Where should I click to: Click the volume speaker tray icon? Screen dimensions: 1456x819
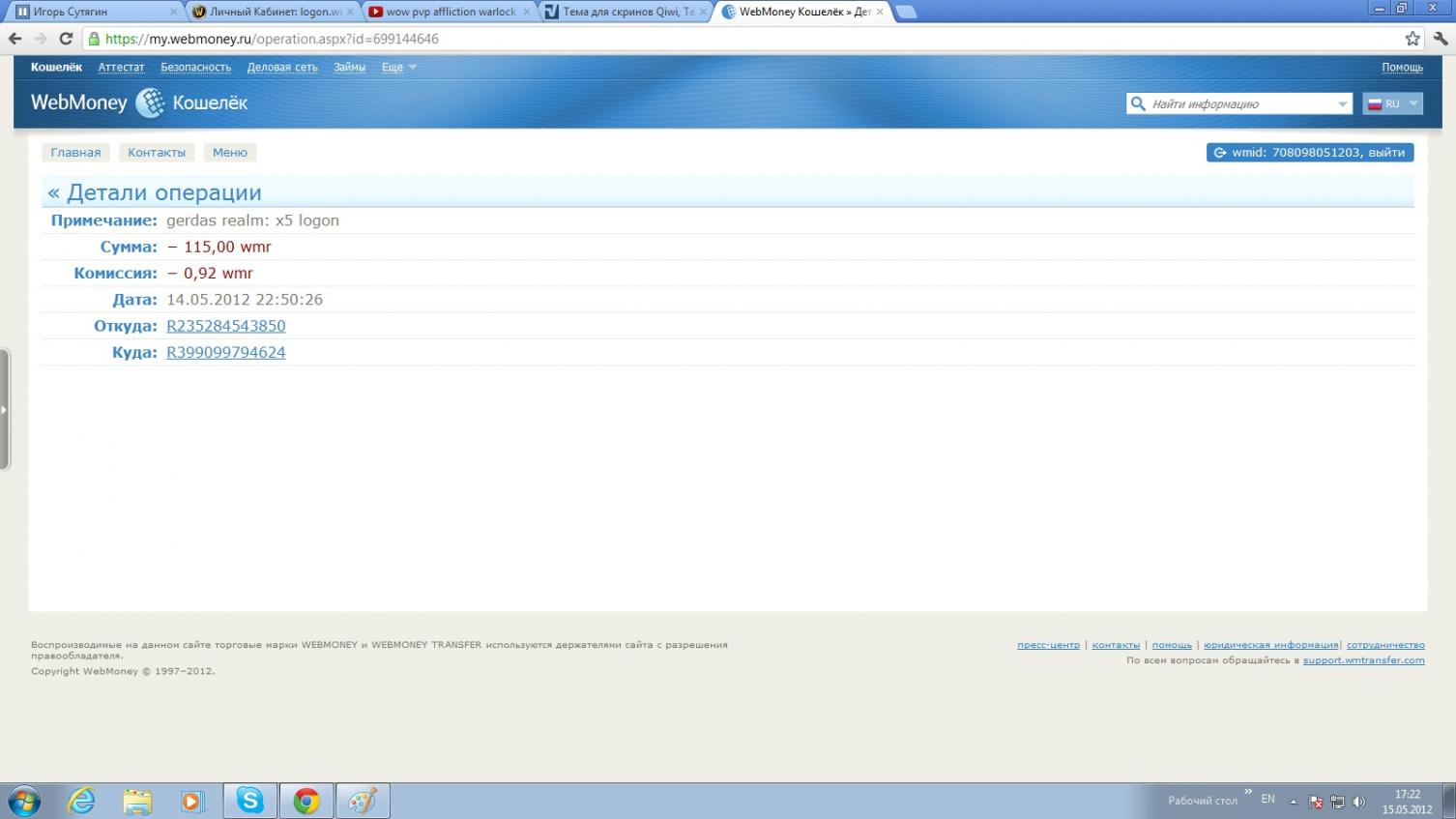pos(1358,802)
